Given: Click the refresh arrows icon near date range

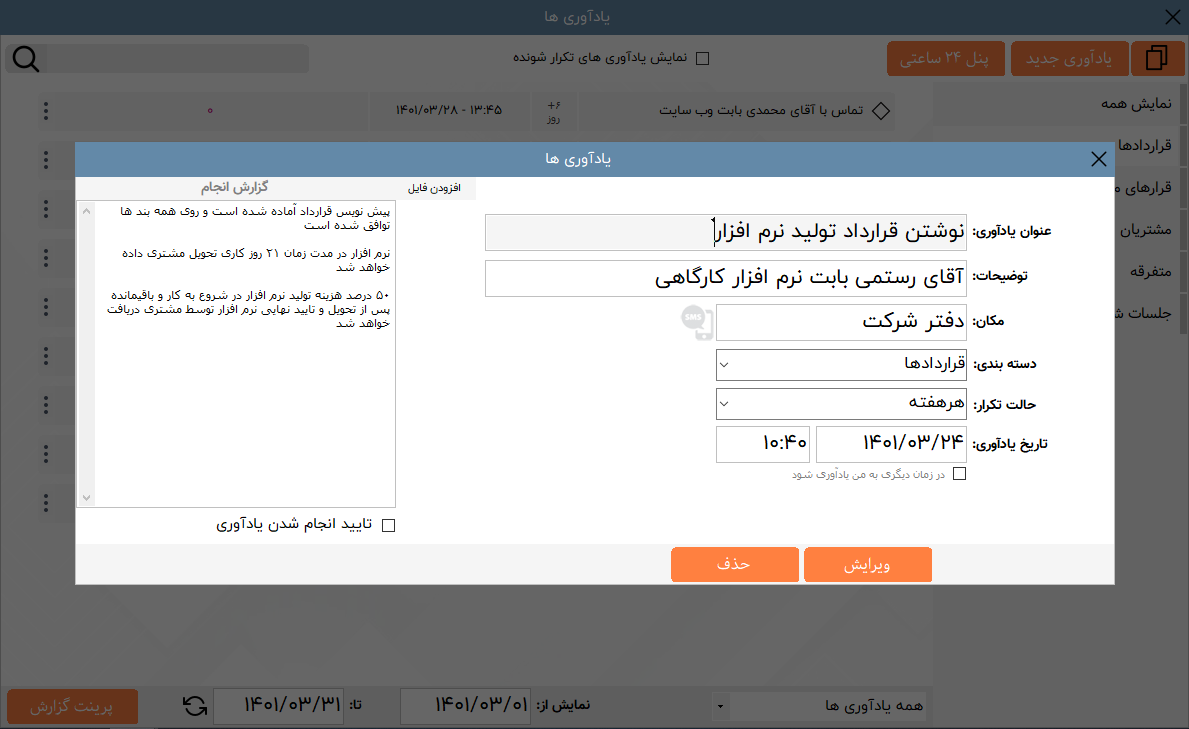Looking at the screenshot, I should 195,706.
